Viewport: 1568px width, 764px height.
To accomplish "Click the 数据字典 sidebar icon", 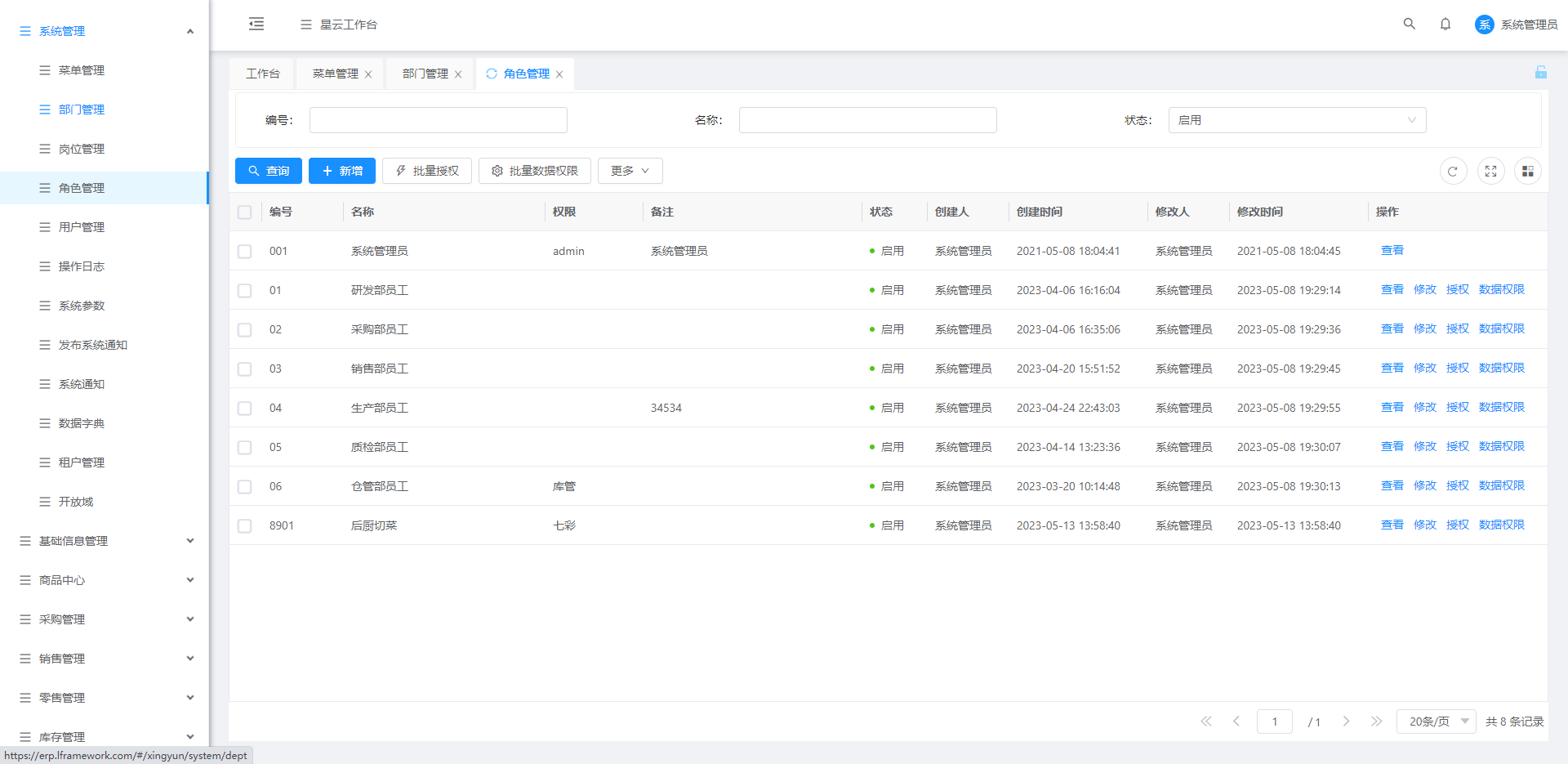I will 45,423.
